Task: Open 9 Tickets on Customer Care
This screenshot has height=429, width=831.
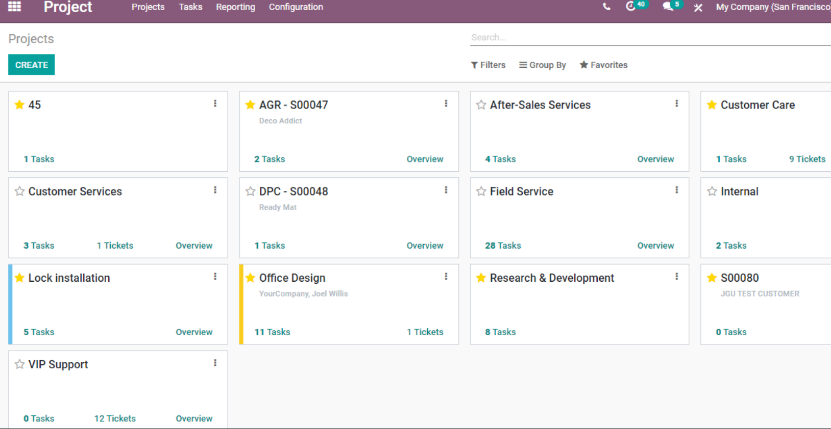Action: (x=807, y=159)
